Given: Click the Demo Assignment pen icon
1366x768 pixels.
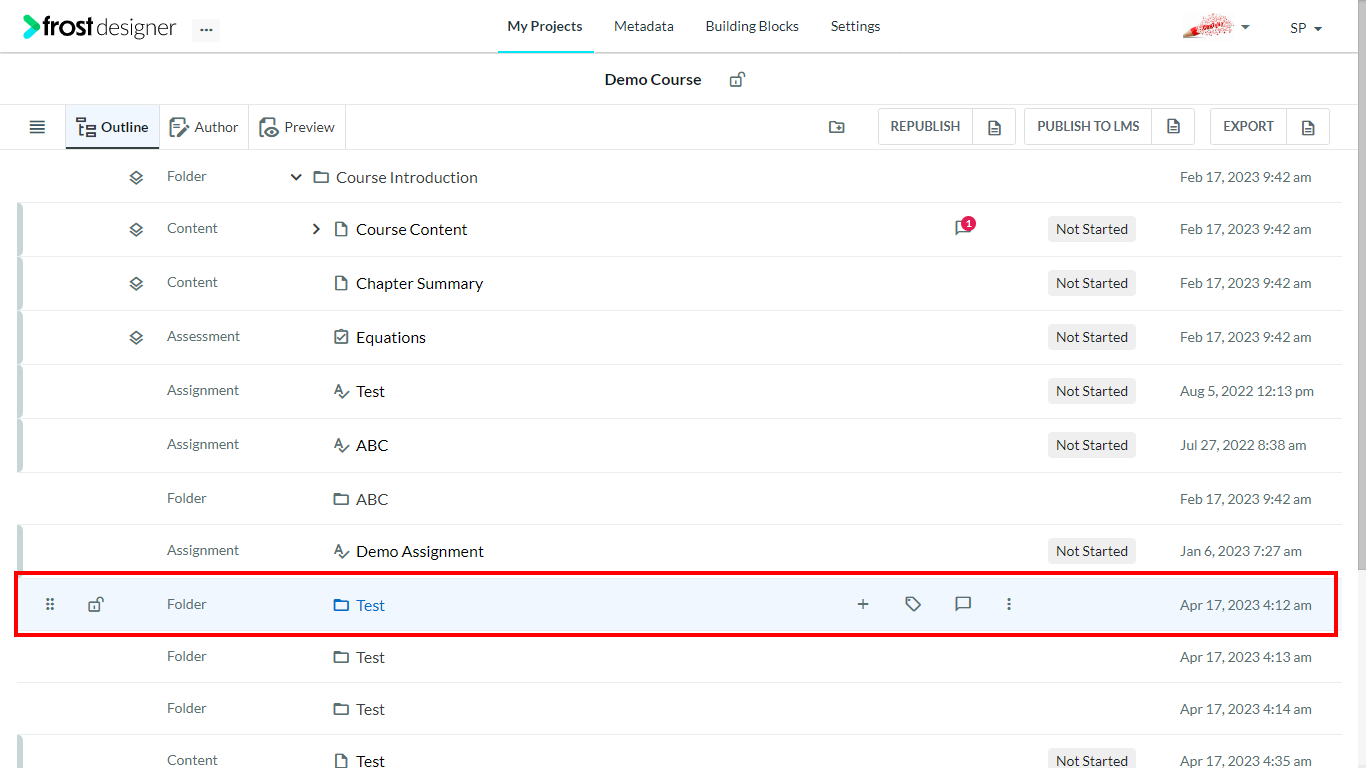Looking at the screenshot, I should [x=341, y=551].
